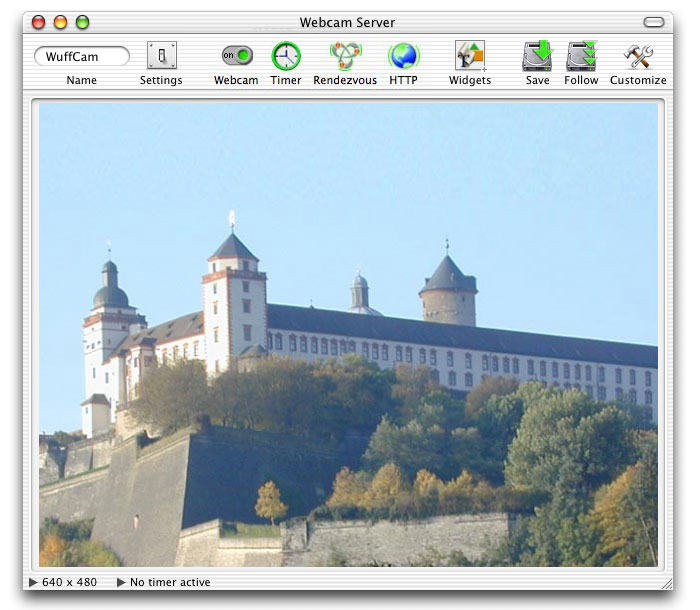Open the HTTP globe icon

(x=403, y=56)
